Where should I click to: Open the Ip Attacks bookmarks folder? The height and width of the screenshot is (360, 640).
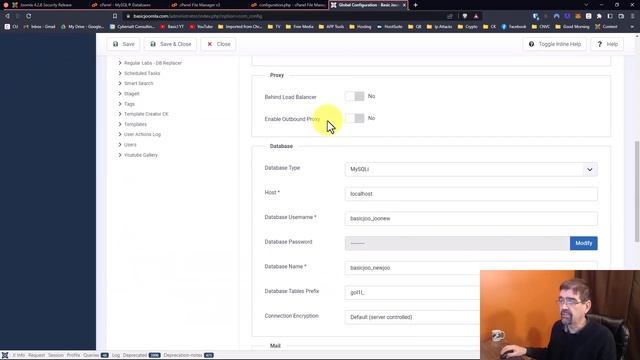tap(440, 27)
